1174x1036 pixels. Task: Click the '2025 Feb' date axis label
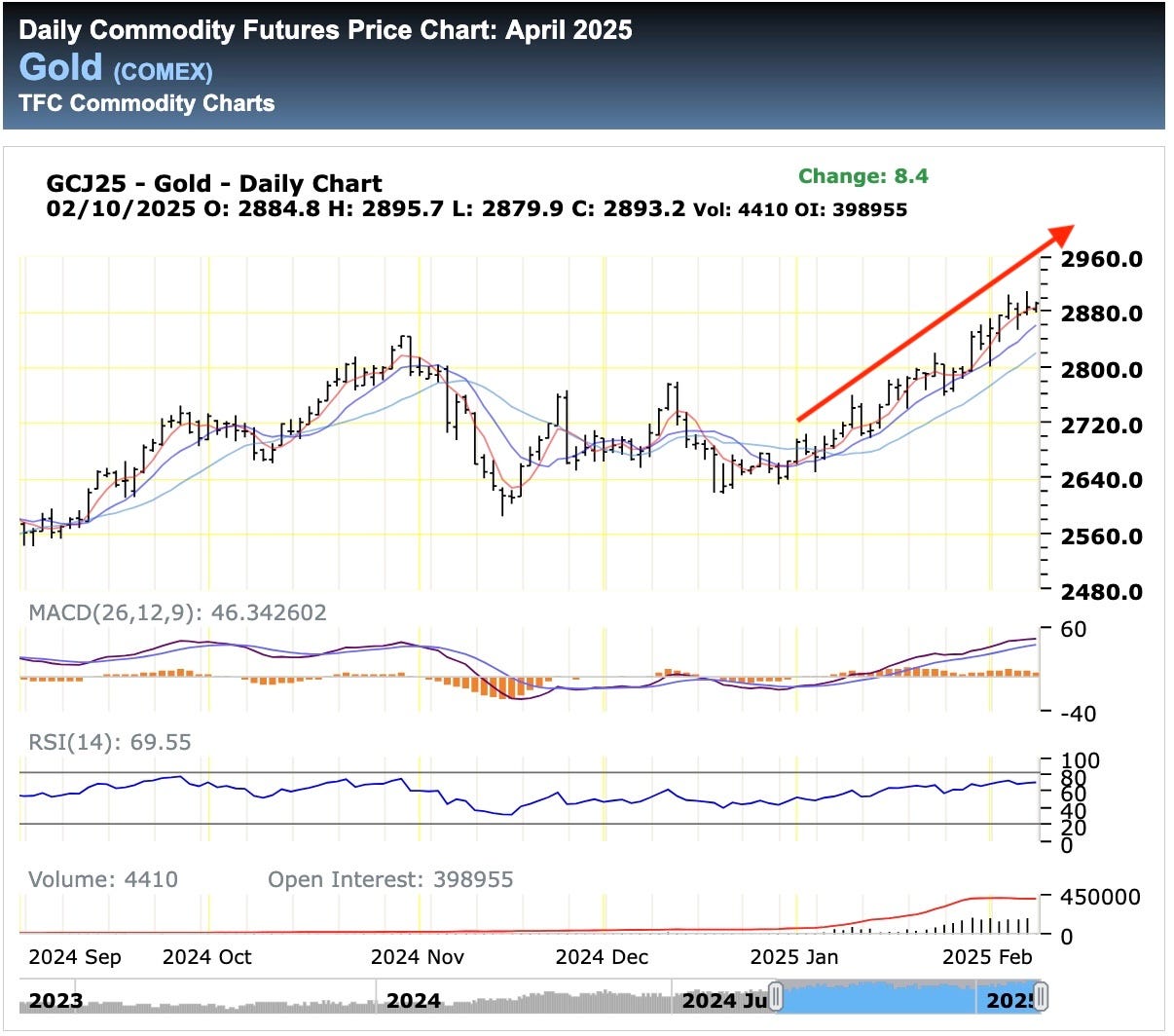(x=987, y=957)
